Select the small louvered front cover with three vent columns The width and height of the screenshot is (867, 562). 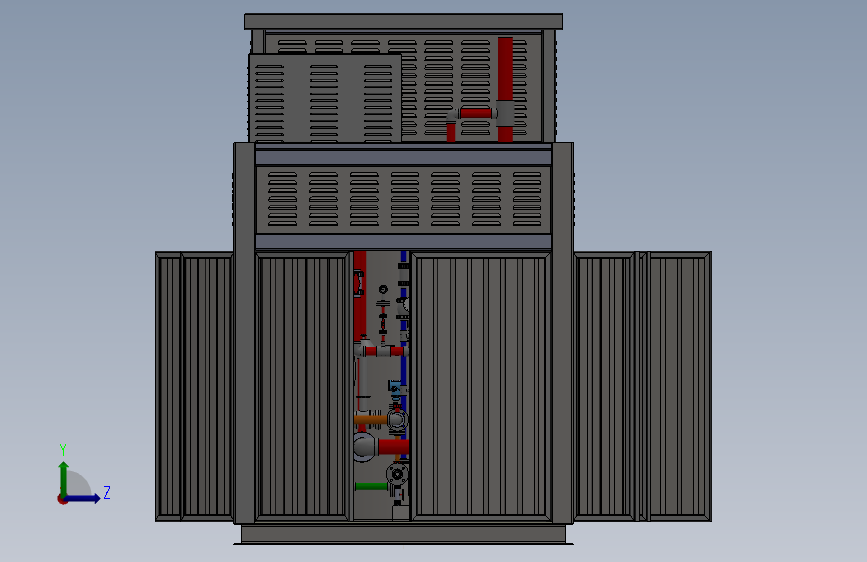[x=325, y=98]
